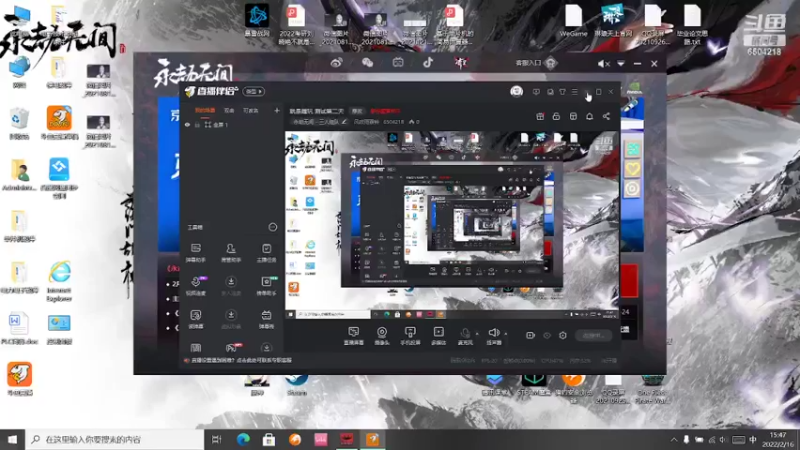Open the microphone 连麦 tool in toolbox
Viewport: 800px width, 450px height.
196,286
